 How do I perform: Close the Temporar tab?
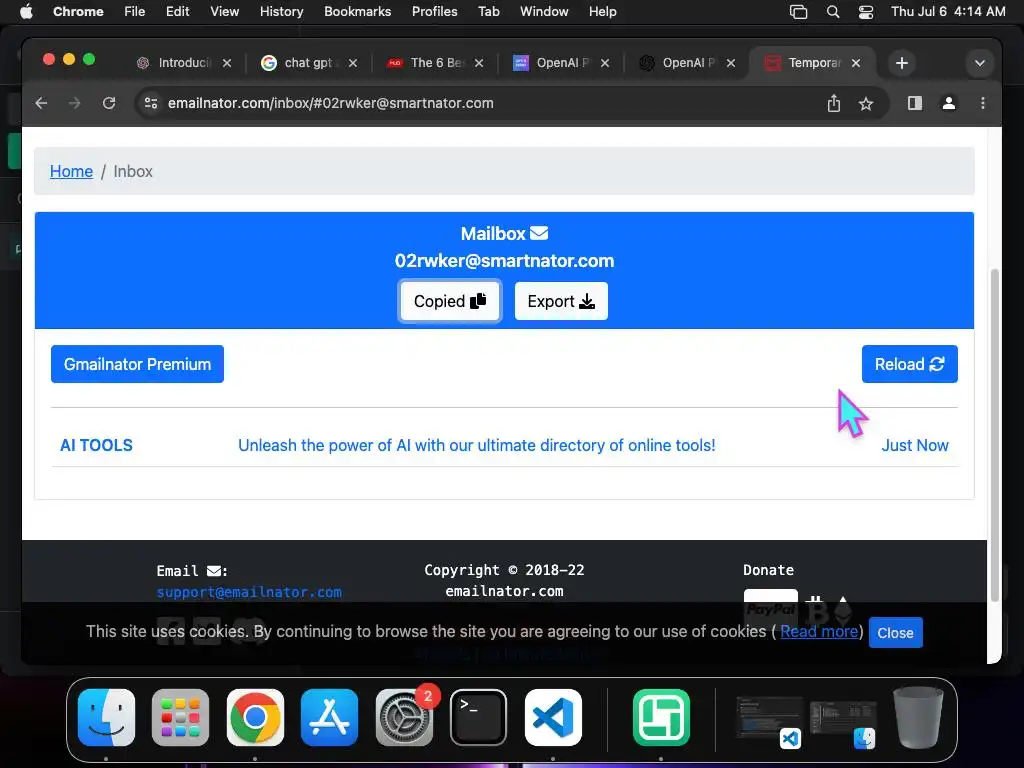(856, 63)
